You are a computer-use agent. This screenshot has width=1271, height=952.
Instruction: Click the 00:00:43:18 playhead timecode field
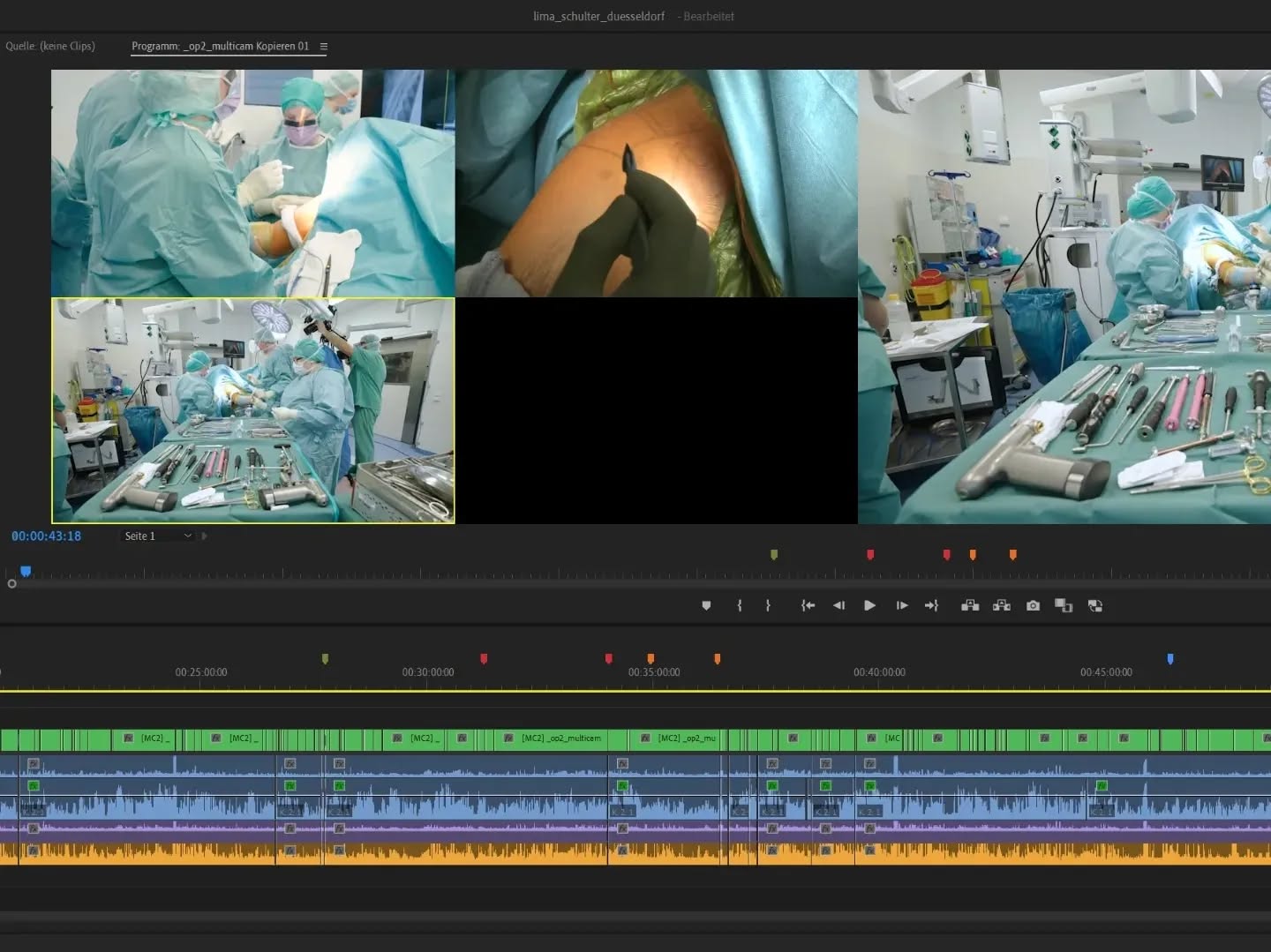pos(46,536)
